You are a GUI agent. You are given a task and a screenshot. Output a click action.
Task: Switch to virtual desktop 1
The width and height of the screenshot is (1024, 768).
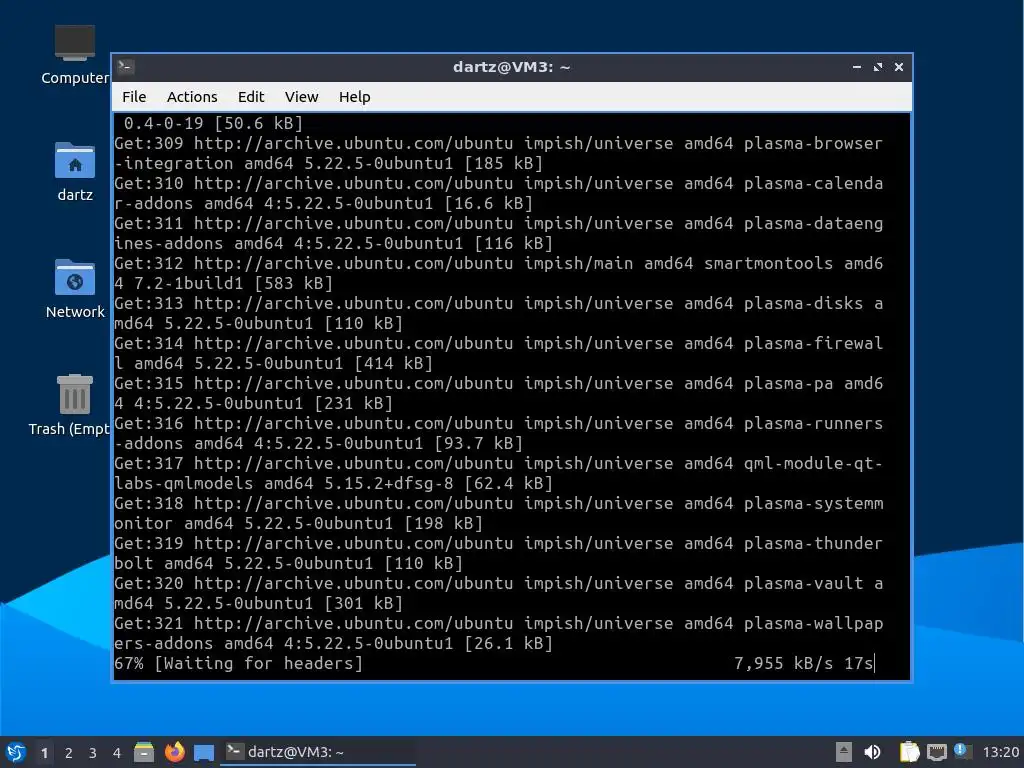44,753
